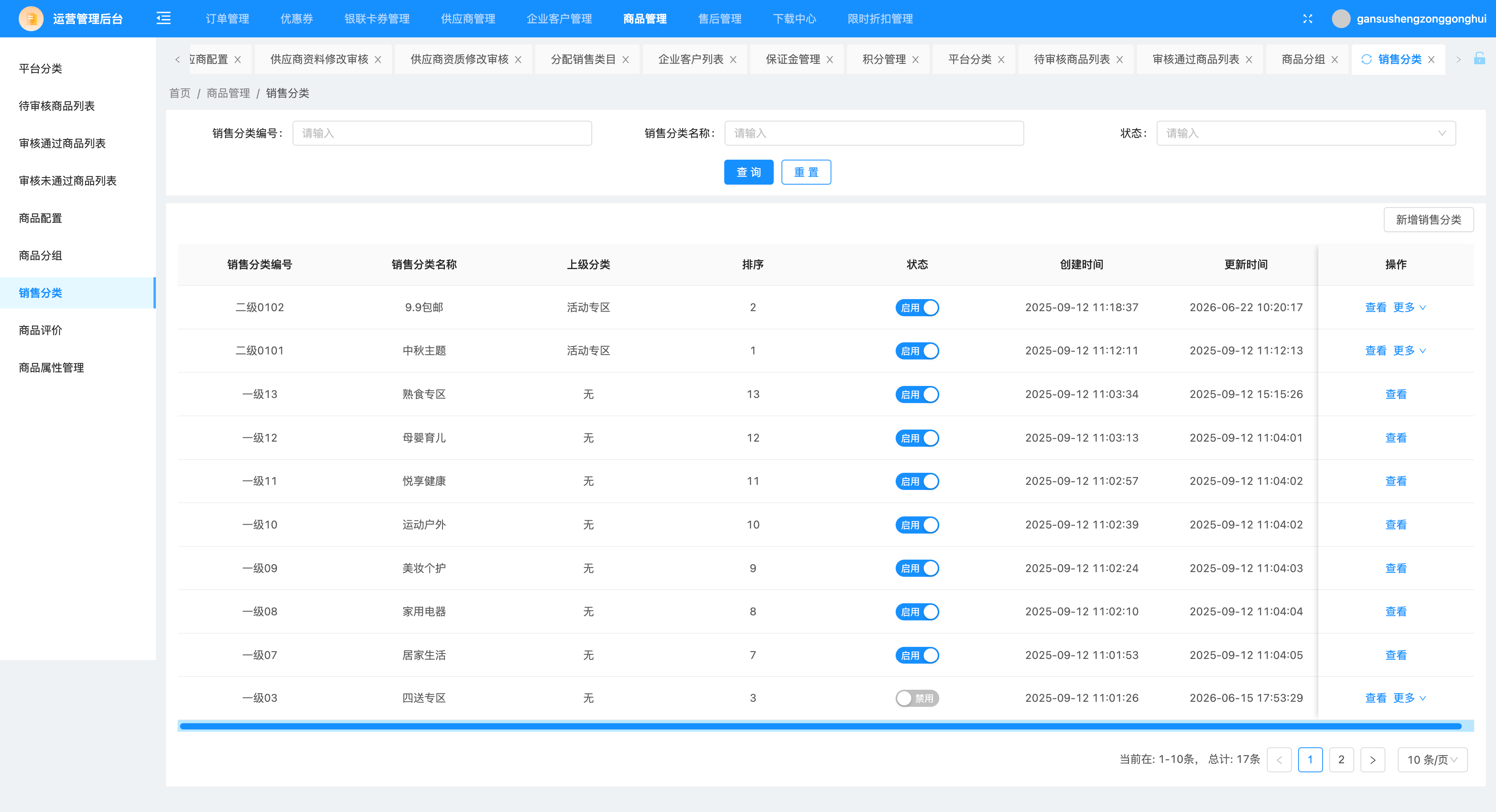Disable the 9.9包邮 category switch
This screenshot has height=812, width=1496.
pos(917,308)
